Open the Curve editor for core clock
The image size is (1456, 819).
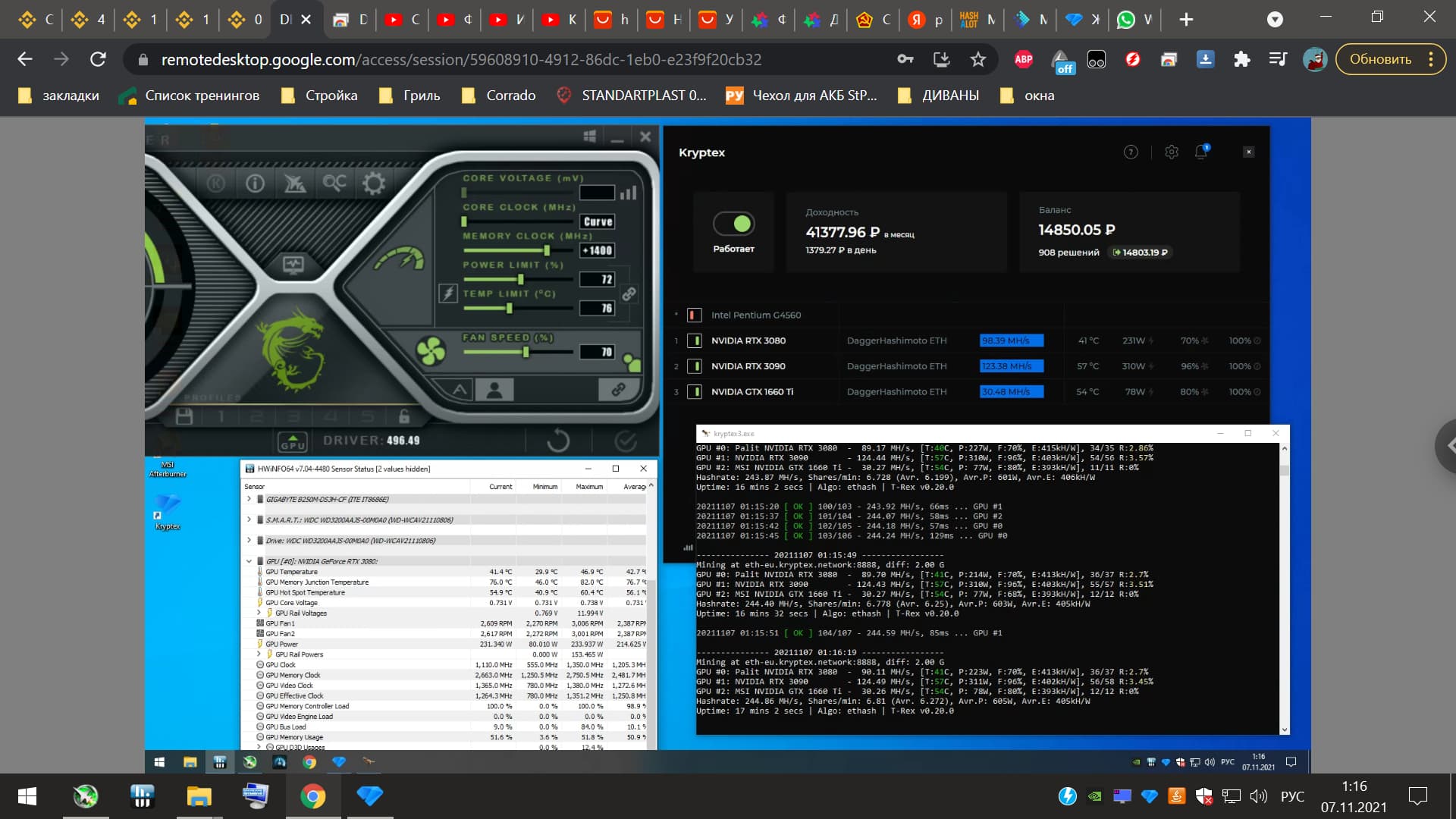pyautogui.click(x=598, y=221)
